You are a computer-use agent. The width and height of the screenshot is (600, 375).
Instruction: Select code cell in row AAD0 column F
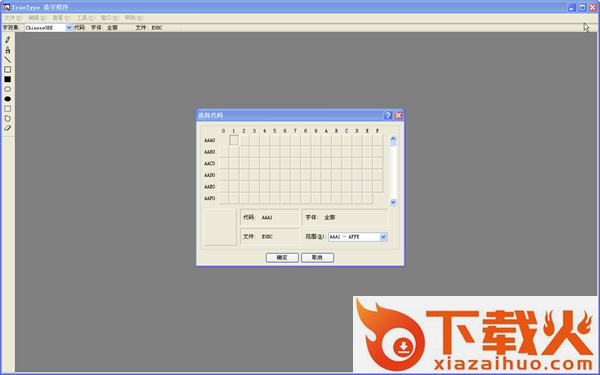pos(377,175)
